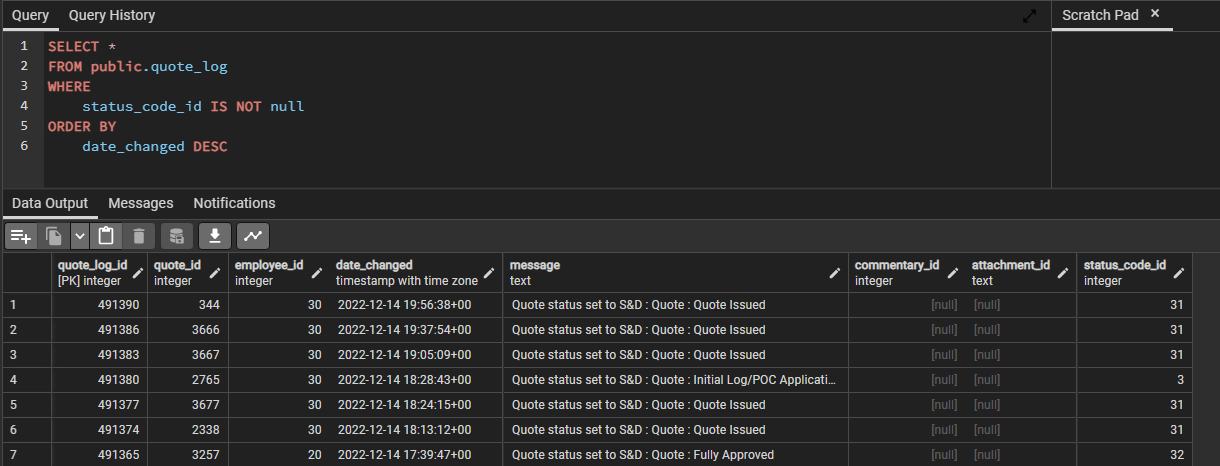The image size is (1220, 466).
Task: Click cell with quote_log_id 491374
Action: click(x=99, y=430)
